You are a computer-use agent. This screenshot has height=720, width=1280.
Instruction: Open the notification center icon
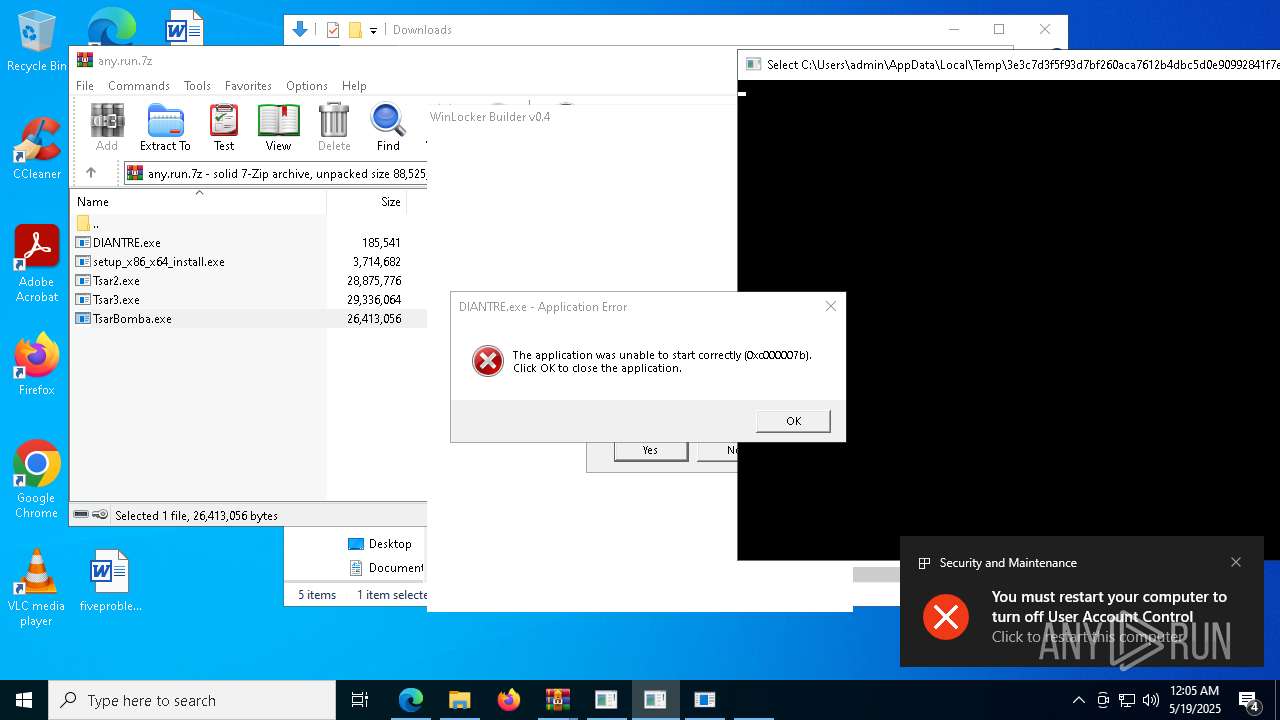pos(1249,700)
